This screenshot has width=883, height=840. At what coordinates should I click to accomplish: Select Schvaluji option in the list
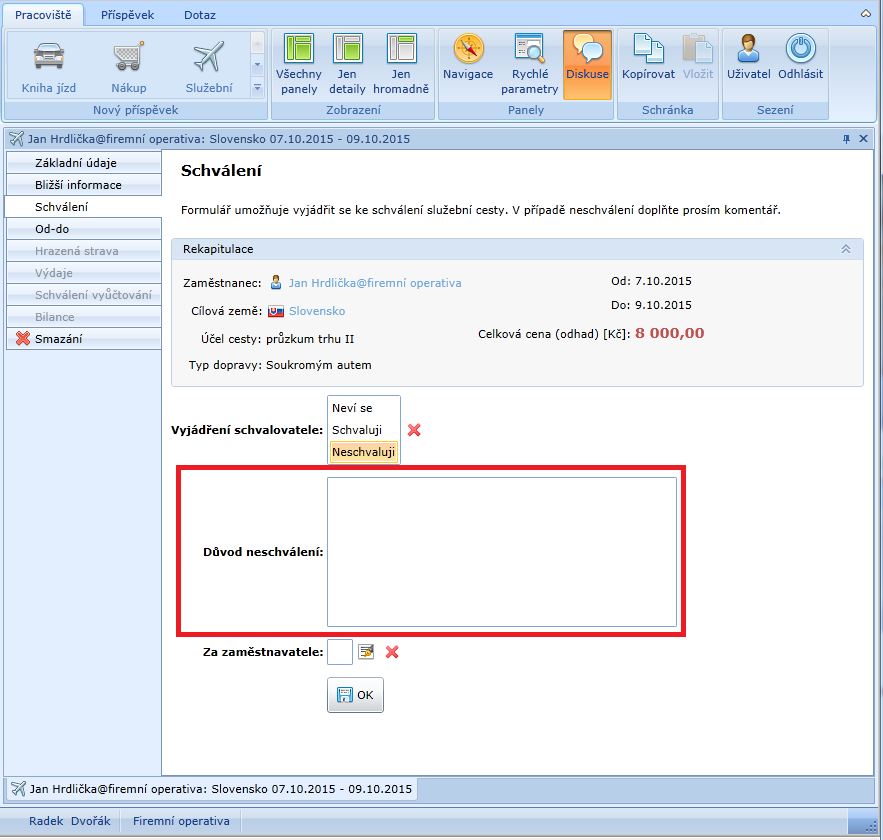(x=357, y=430)
